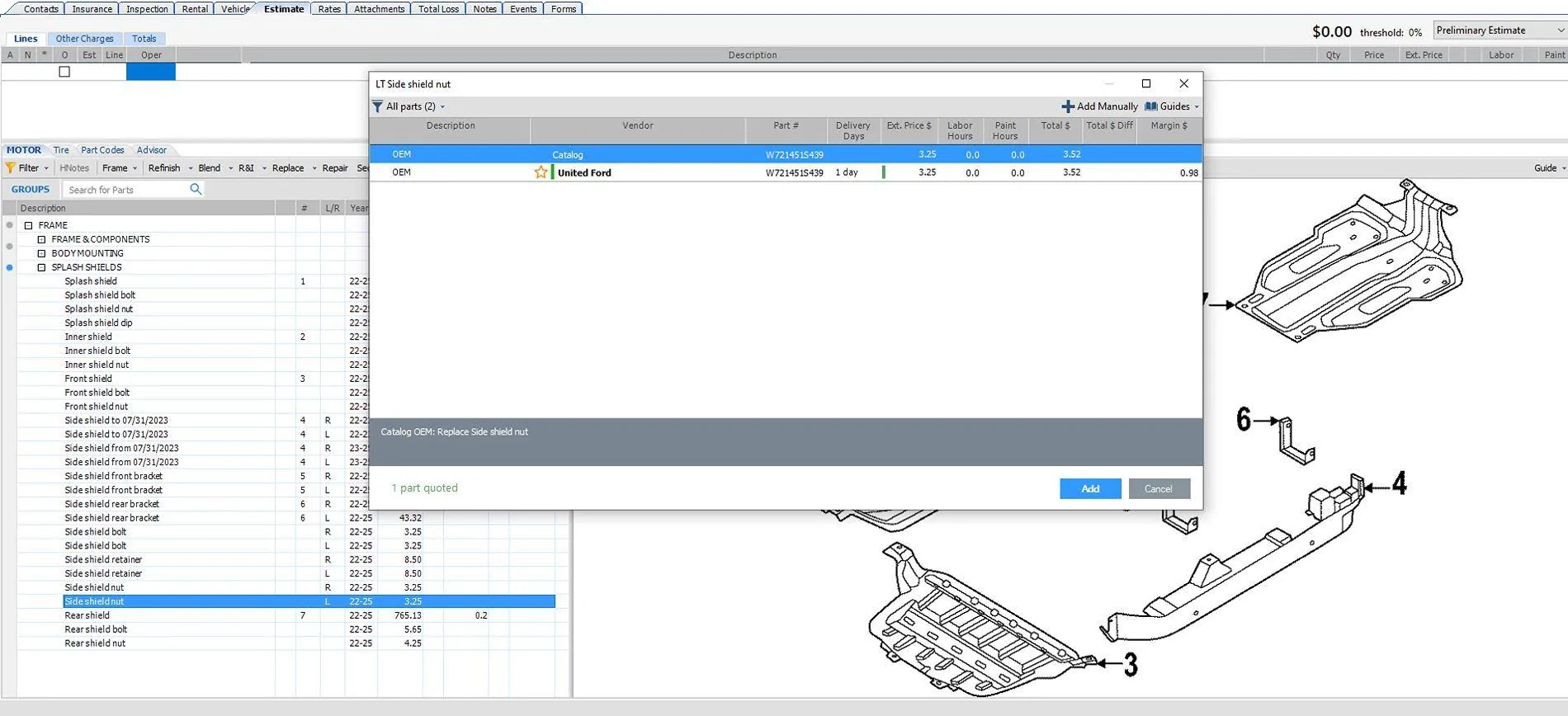Expand the BODY MOUNTING group
Screen dimensions: 1568x716
(42, 253)
